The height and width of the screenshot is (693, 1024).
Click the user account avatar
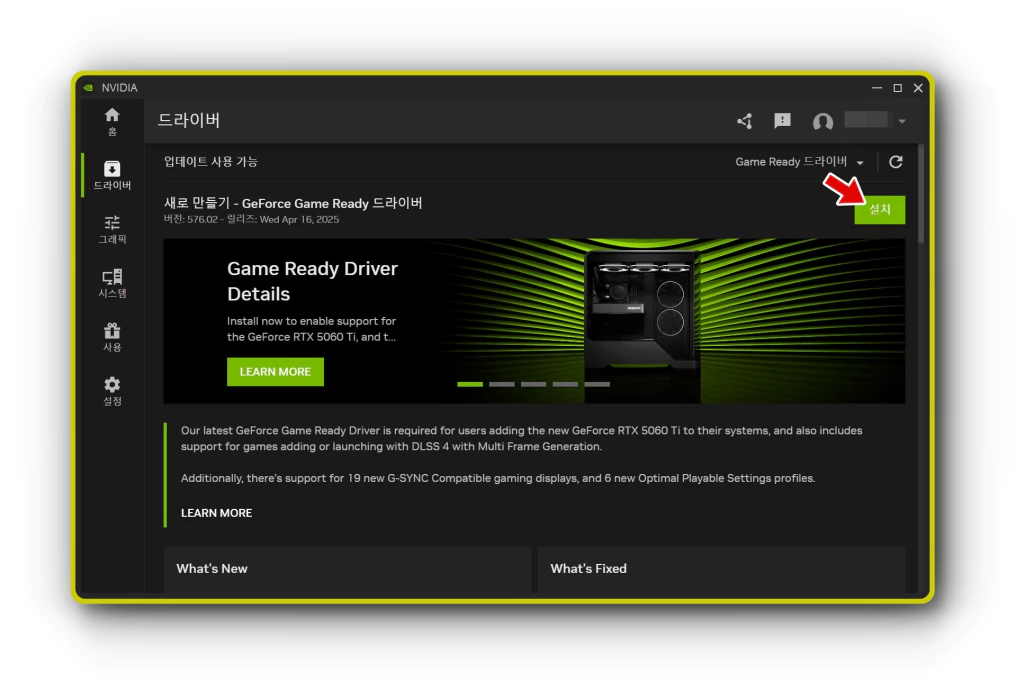(822, 121)
